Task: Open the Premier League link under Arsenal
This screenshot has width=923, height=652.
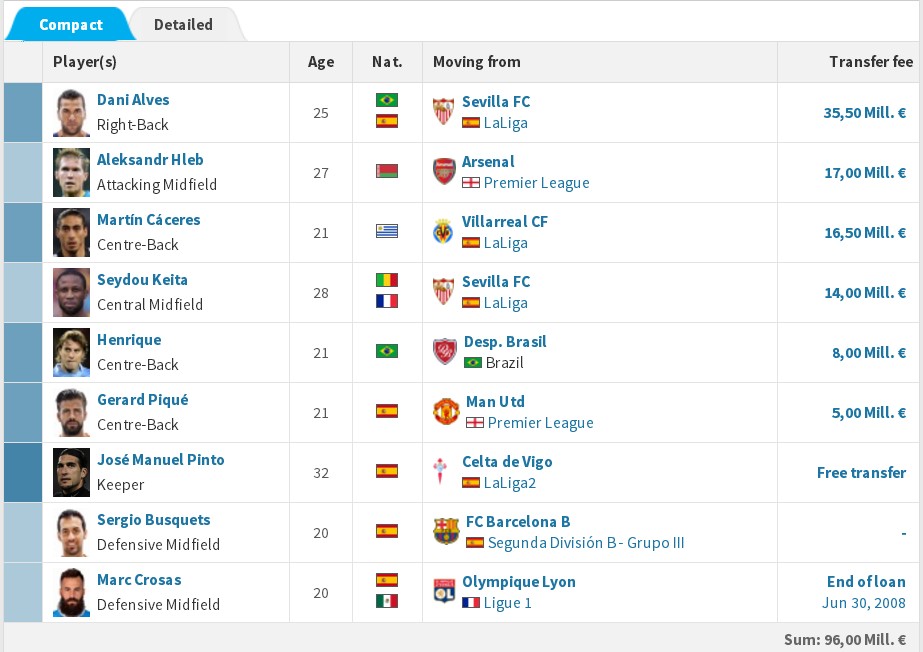Action: 536,183
